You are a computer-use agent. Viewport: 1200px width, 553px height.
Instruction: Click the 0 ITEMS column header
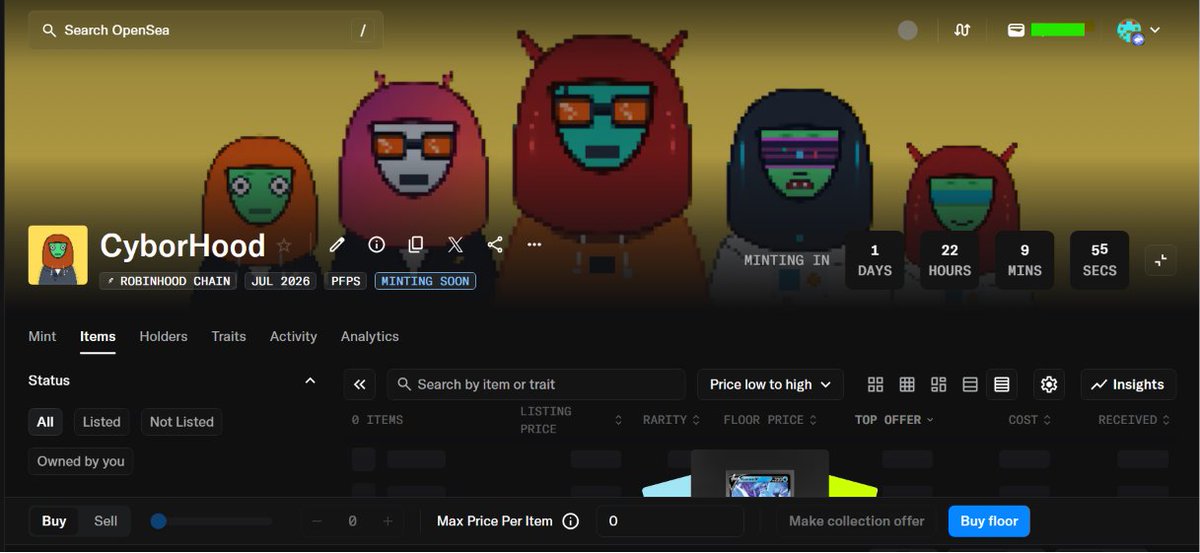tap(377, 420)
